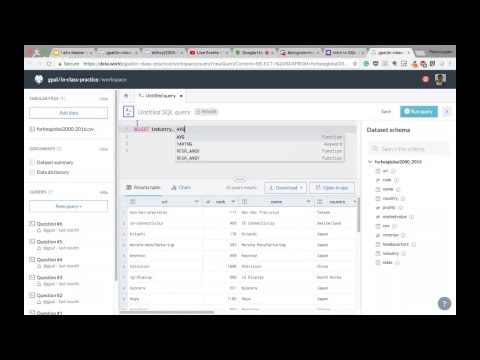480x360 pixels.
Task: Hide the Tabular Files section
Action: (104, 99)
